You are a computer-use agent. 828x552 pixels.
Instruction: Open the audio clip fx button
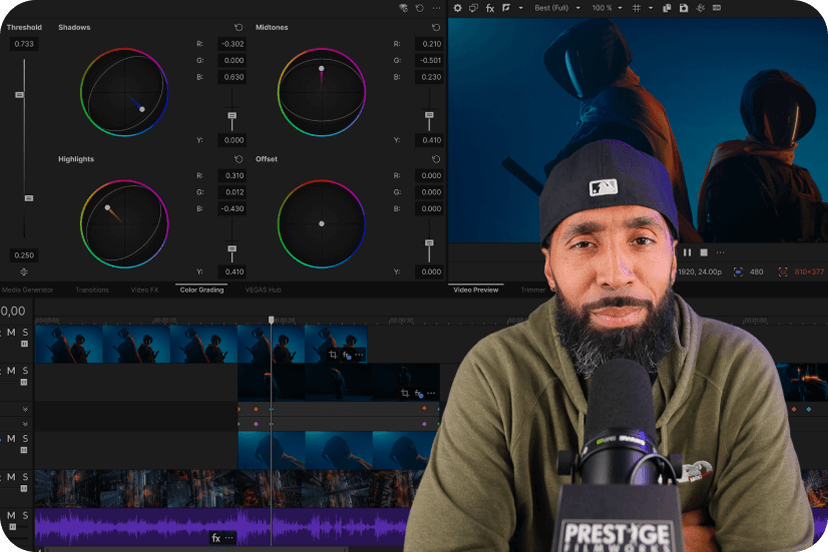(x=216, y=538)
